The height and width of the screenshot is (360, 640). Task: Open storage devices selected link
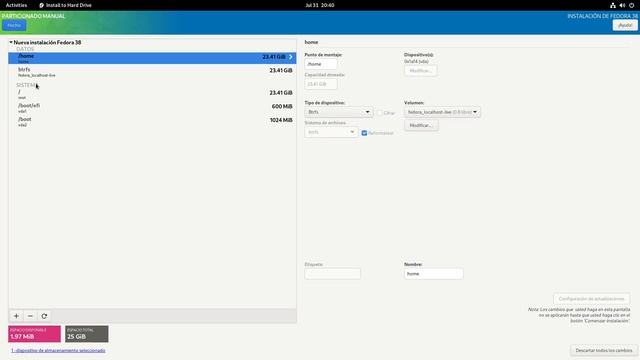[x=58, y=350]
